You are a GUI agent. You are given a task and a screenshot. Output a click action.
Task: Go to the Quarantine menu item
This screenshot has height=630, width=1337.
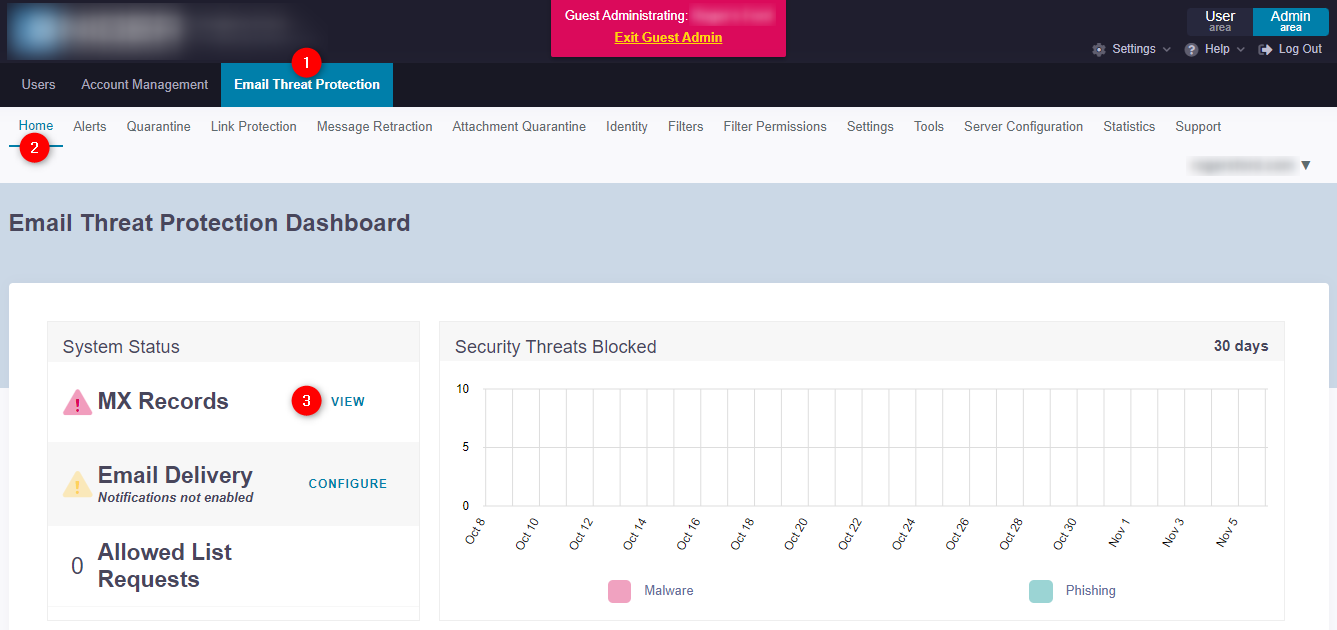point(158,127)
